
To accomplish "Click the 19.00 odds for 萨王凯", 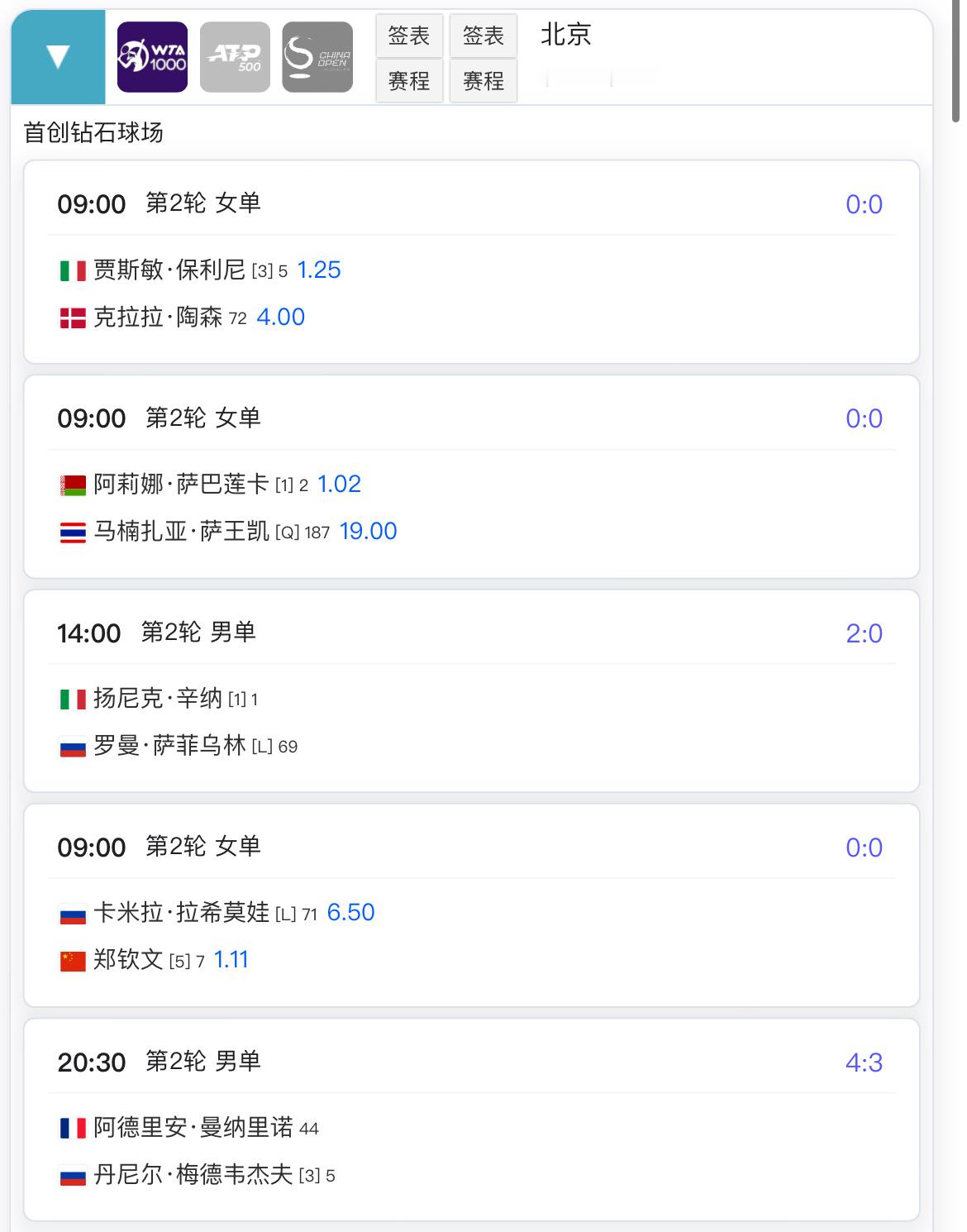I will click(x=369, y=532).
